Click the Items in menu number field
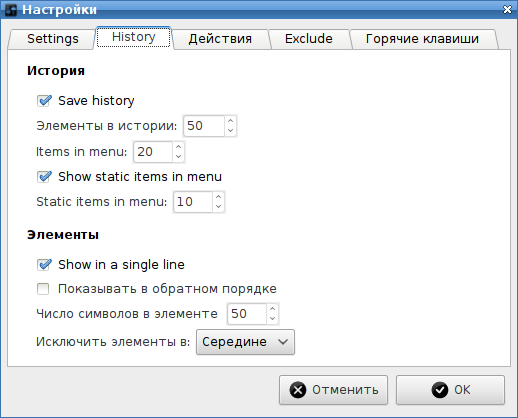 point(153,152)
